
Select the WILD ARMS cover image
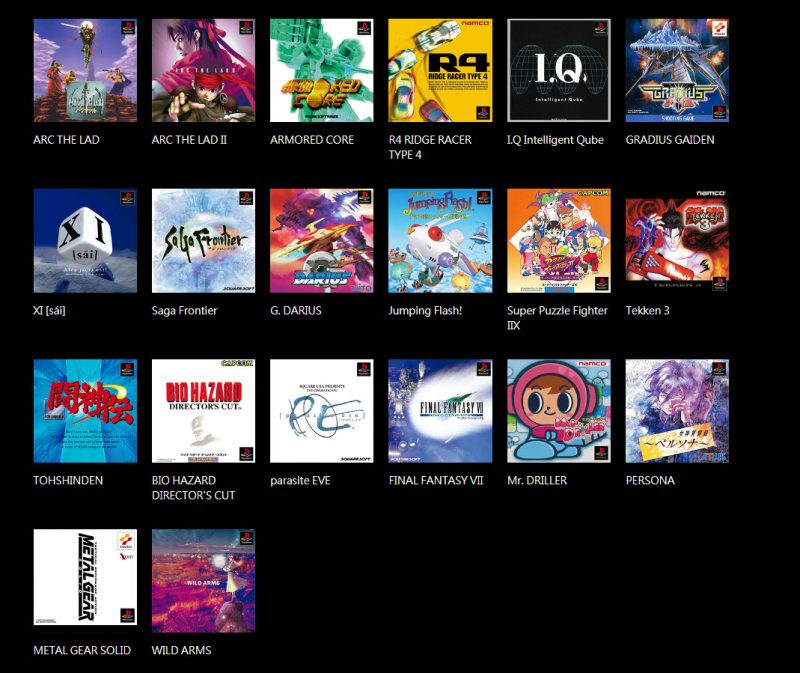point(204,581)
